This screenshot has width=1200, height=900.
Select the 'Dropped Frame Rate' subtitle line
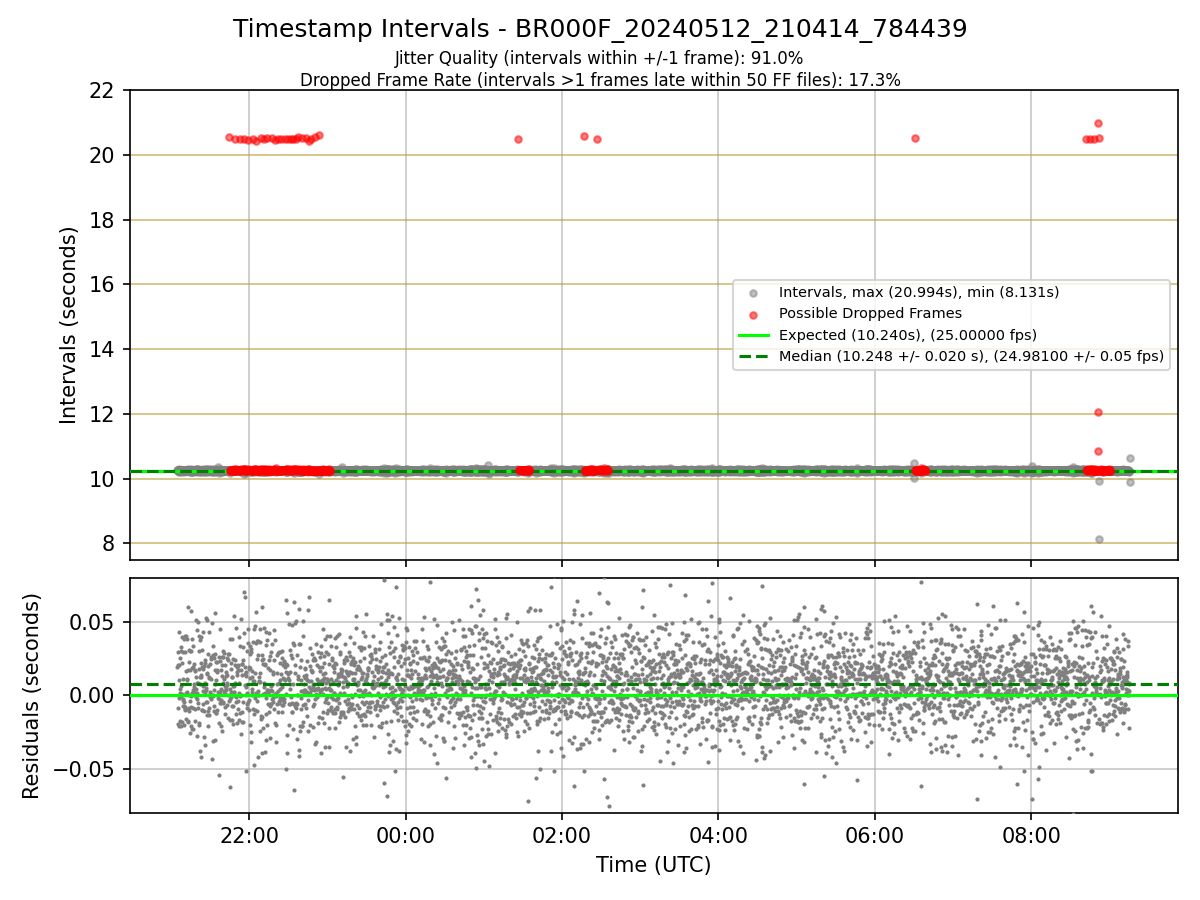[x=600, y=80]
